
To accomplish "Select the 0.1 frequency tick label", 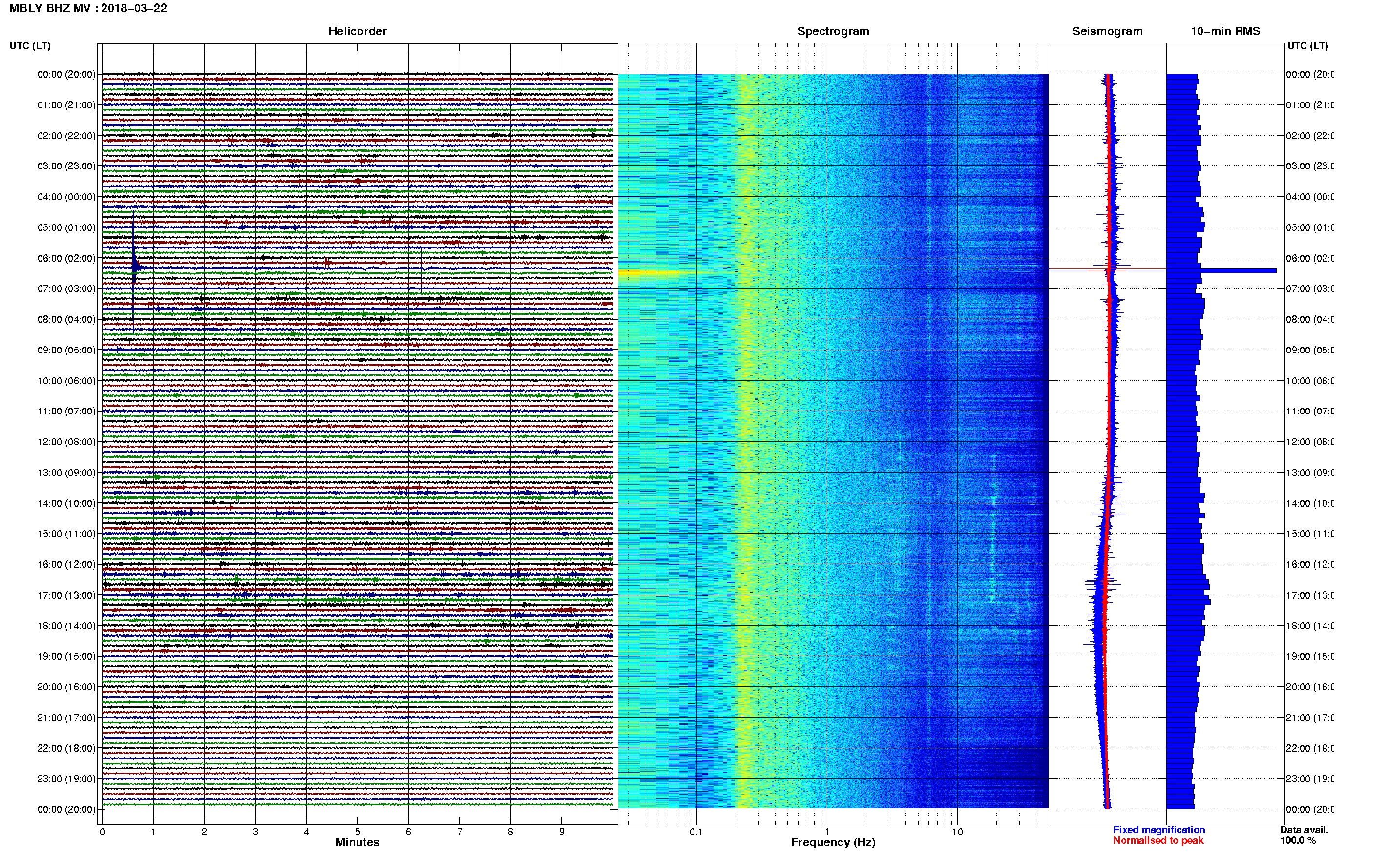I will [696, 832].
